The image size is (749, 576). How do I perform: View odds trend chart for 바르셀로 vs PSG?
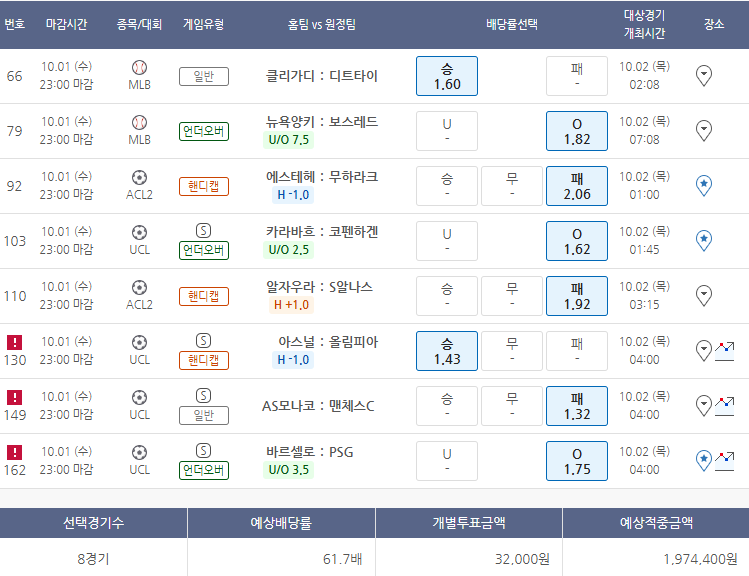pos(725,460)
